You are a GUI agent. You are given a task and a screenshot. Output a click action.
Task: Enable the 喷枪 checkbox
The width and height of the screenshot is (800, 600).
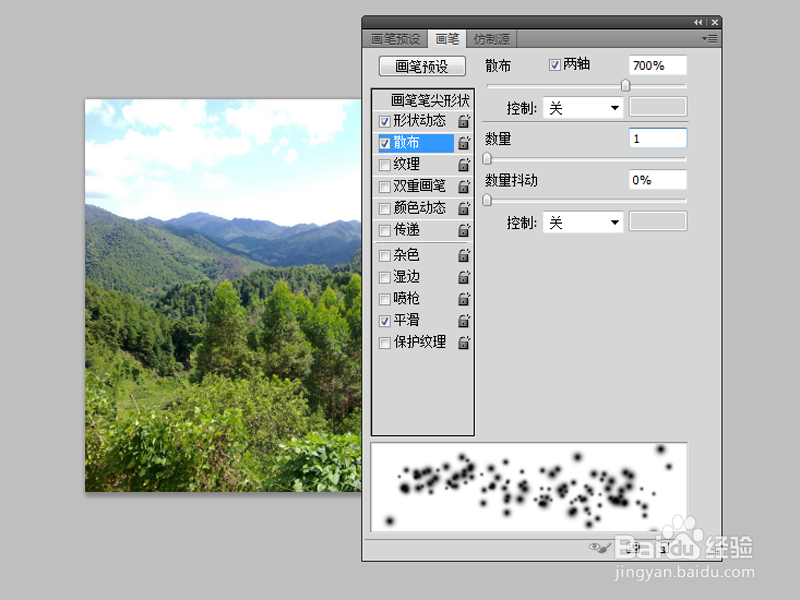click(x=385, y=299)
